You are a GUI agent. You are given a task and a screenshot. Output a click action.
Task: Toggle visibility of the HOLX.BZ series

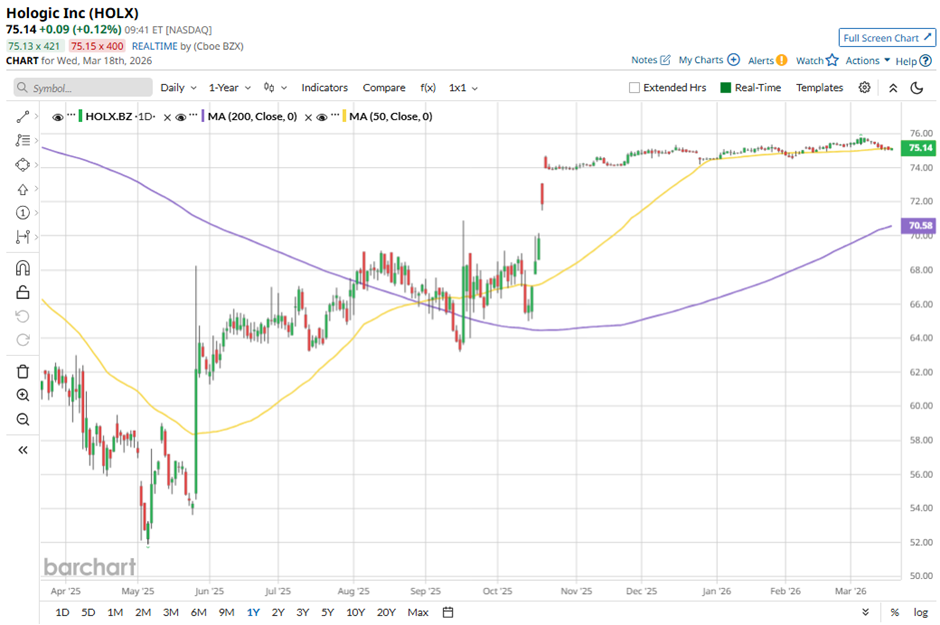(58, 117)
